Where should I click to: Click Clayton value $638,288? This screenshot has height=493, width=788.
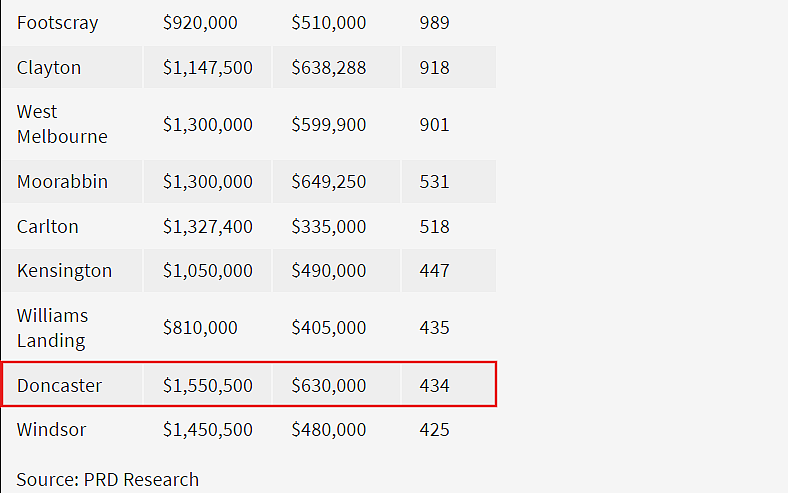coord(329,67)
